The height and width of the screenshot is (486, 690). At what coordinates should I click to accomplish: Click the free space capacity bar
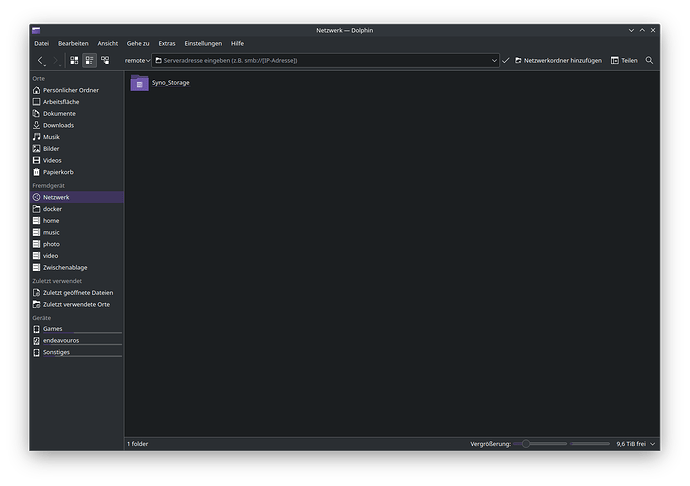click(x=590, y=444)
